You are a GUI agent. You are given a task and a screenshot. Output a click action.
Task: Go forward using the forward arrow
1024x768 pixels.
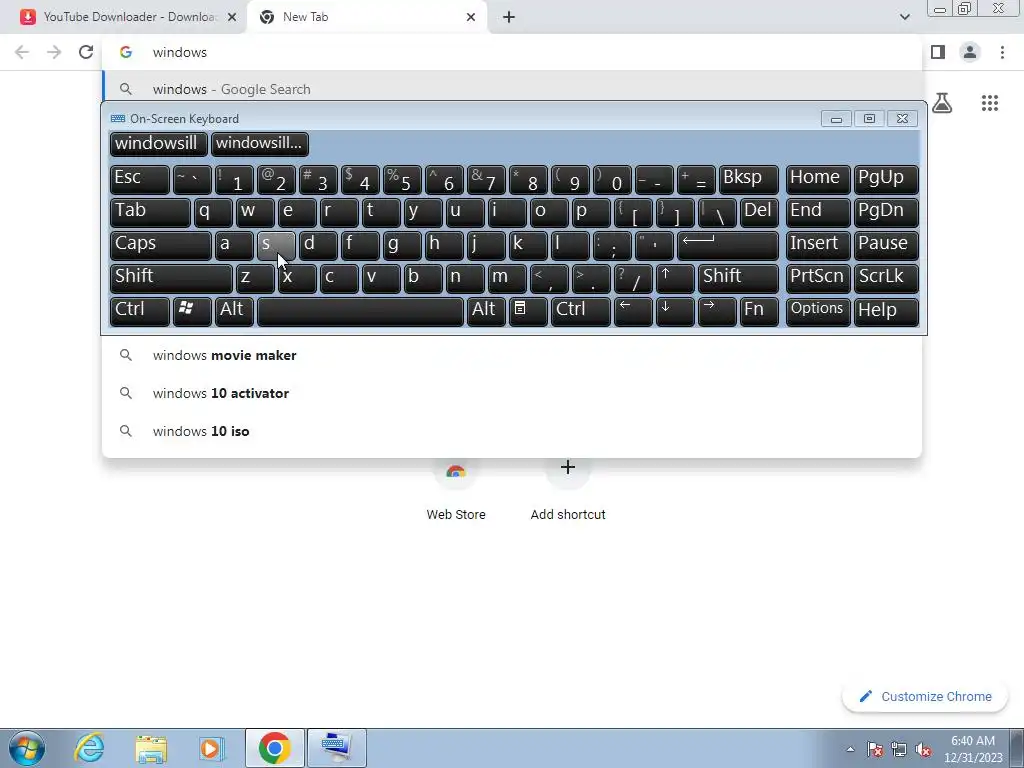point(54,52)
